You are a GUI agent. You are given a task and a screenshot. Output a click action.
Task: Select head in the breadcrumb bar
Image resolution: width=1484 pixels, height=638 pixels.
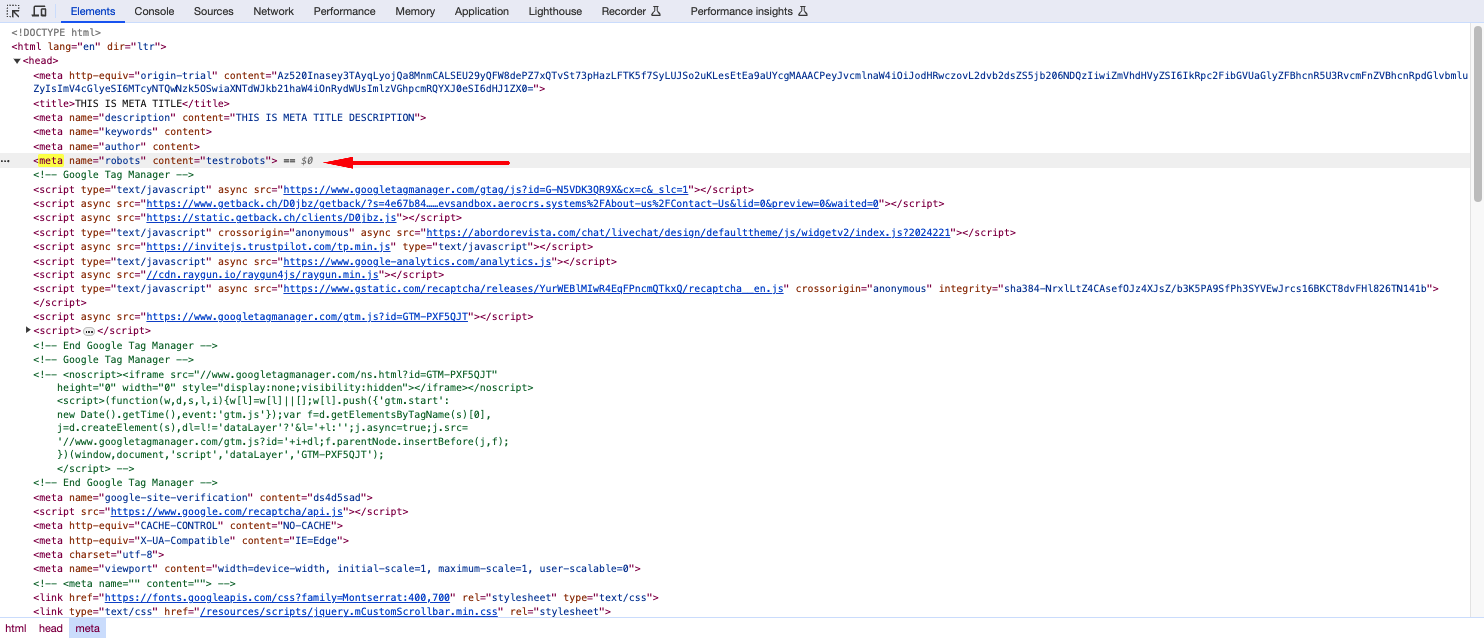coord(50,628)
